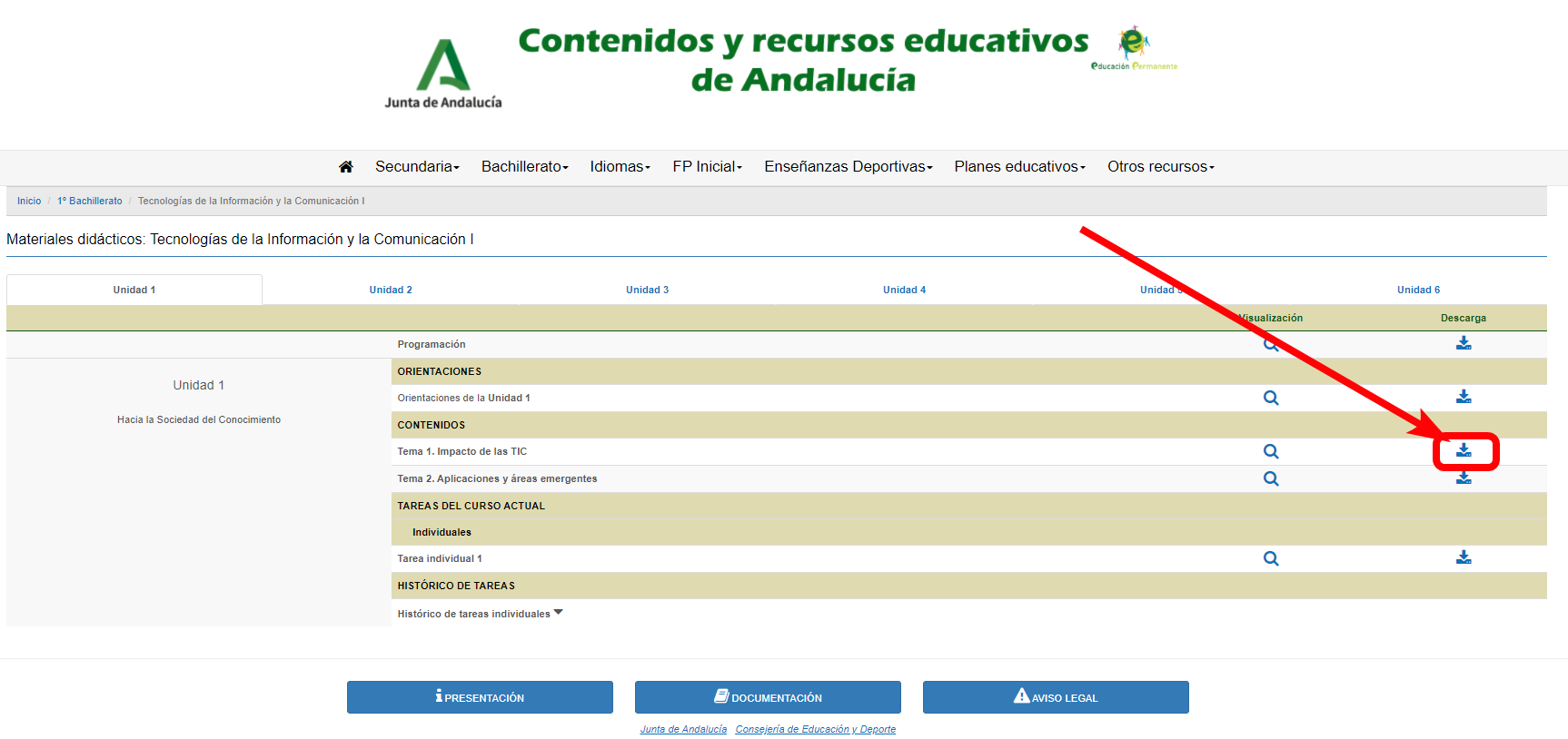The image size is (1568, 739).
Task: View Tema 1 Impacto de las TIC
Action: pyautogui.click(x=1271, y=451)
